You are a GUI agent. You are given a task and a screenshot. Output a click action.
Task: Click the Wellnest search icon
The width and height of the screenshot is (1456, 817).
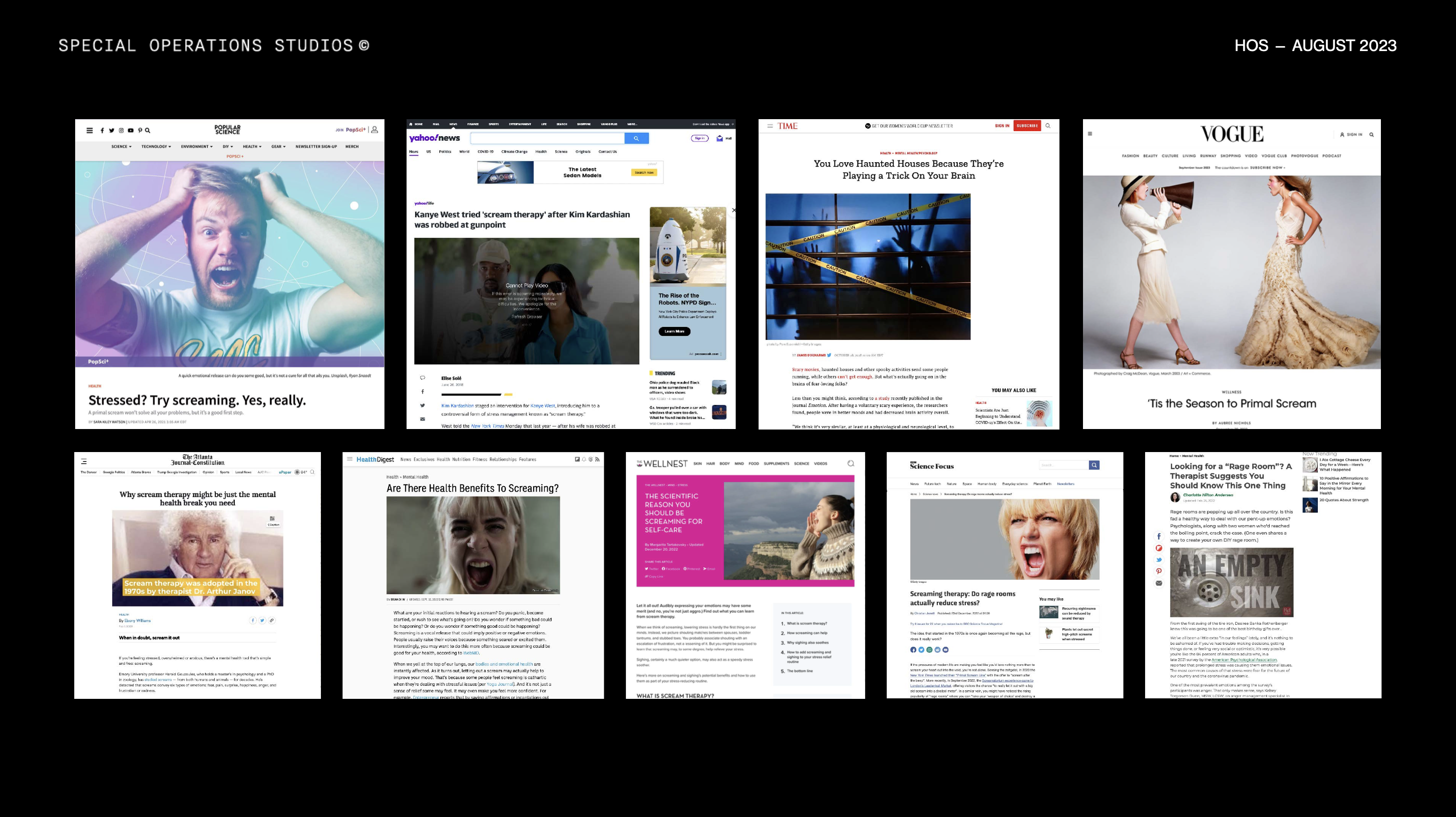tap(851, 463)
